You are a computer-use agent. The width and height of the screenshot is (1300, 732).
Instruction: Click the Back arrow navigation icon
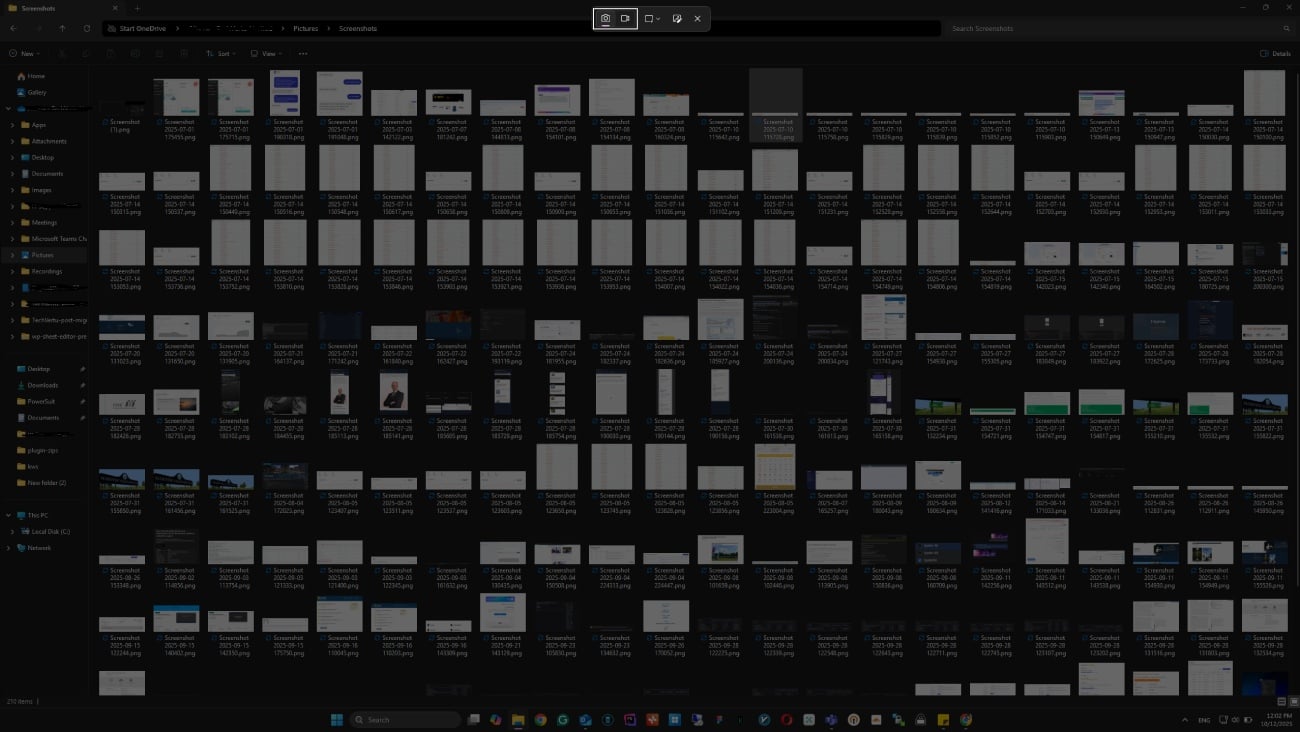(x=13, y=29)
